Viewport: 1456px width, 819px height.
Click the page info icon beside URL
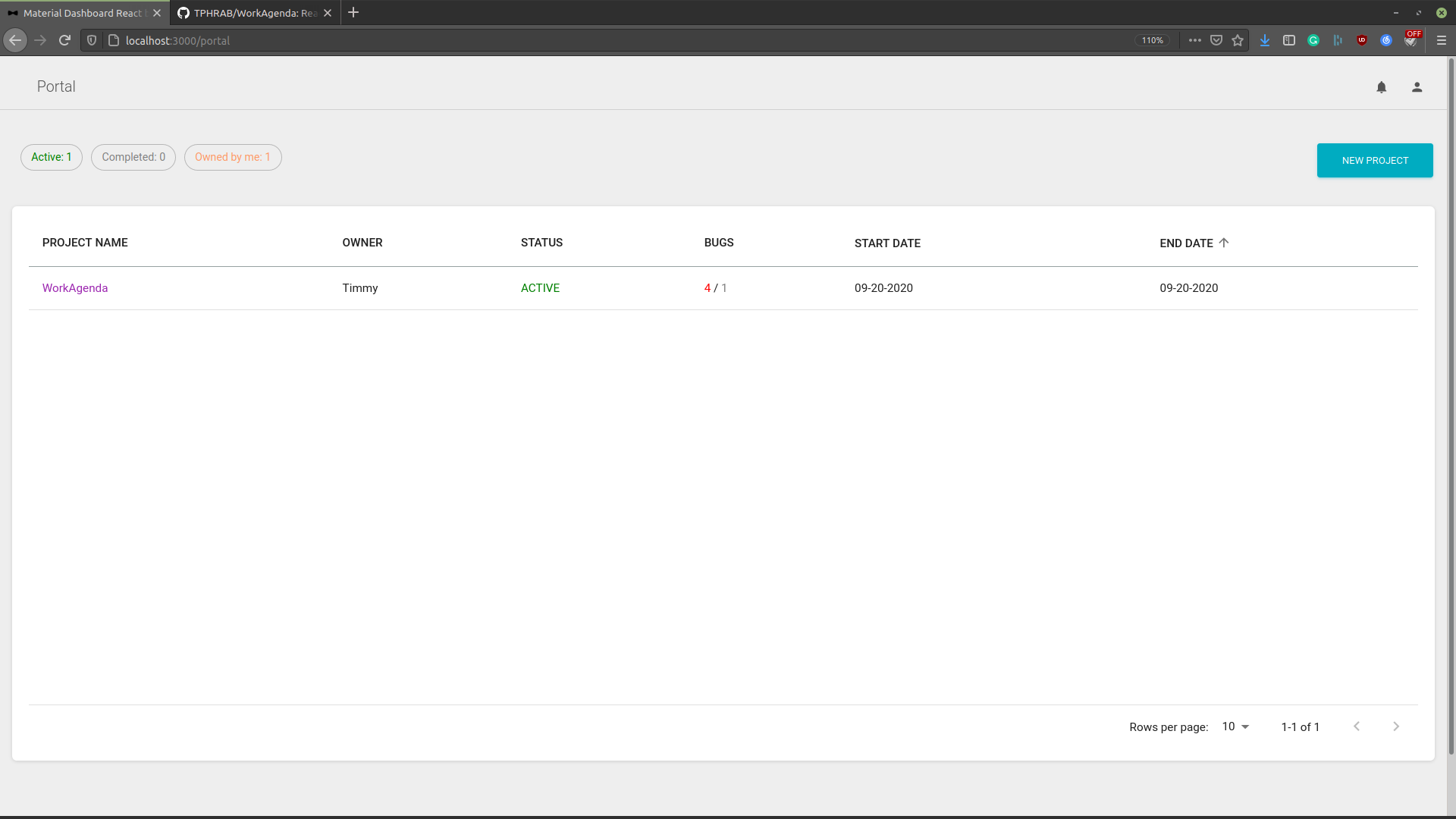pyautogui.click(x=114, y=40)
